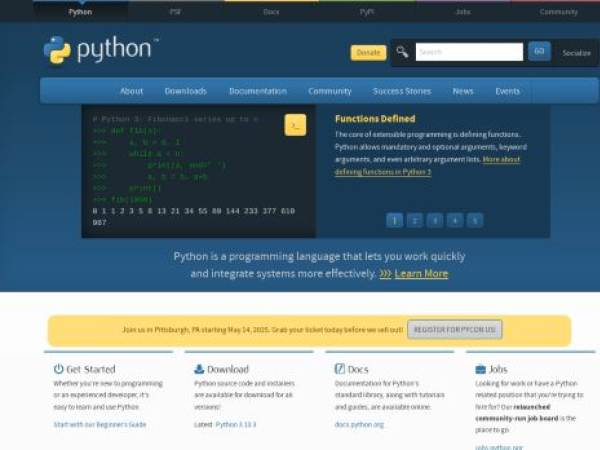Select slide 5 in the carousel
Viewport: 600px width, 450px height.
[475, 220]
